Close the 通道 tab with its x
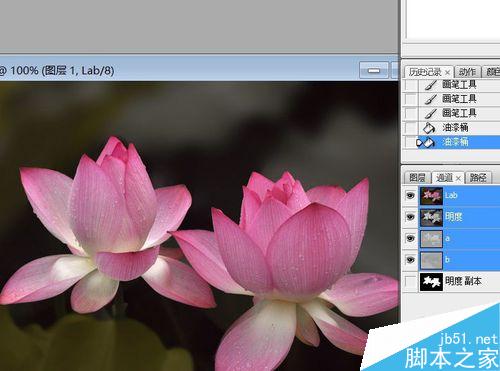 458,178
